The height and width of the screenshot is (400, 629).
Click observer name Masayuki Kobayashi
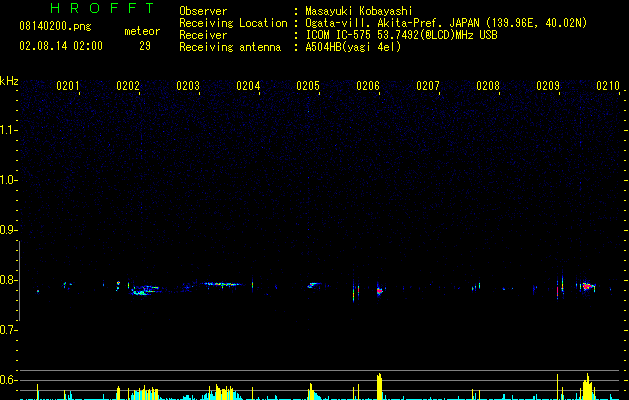tap(359, 11)
